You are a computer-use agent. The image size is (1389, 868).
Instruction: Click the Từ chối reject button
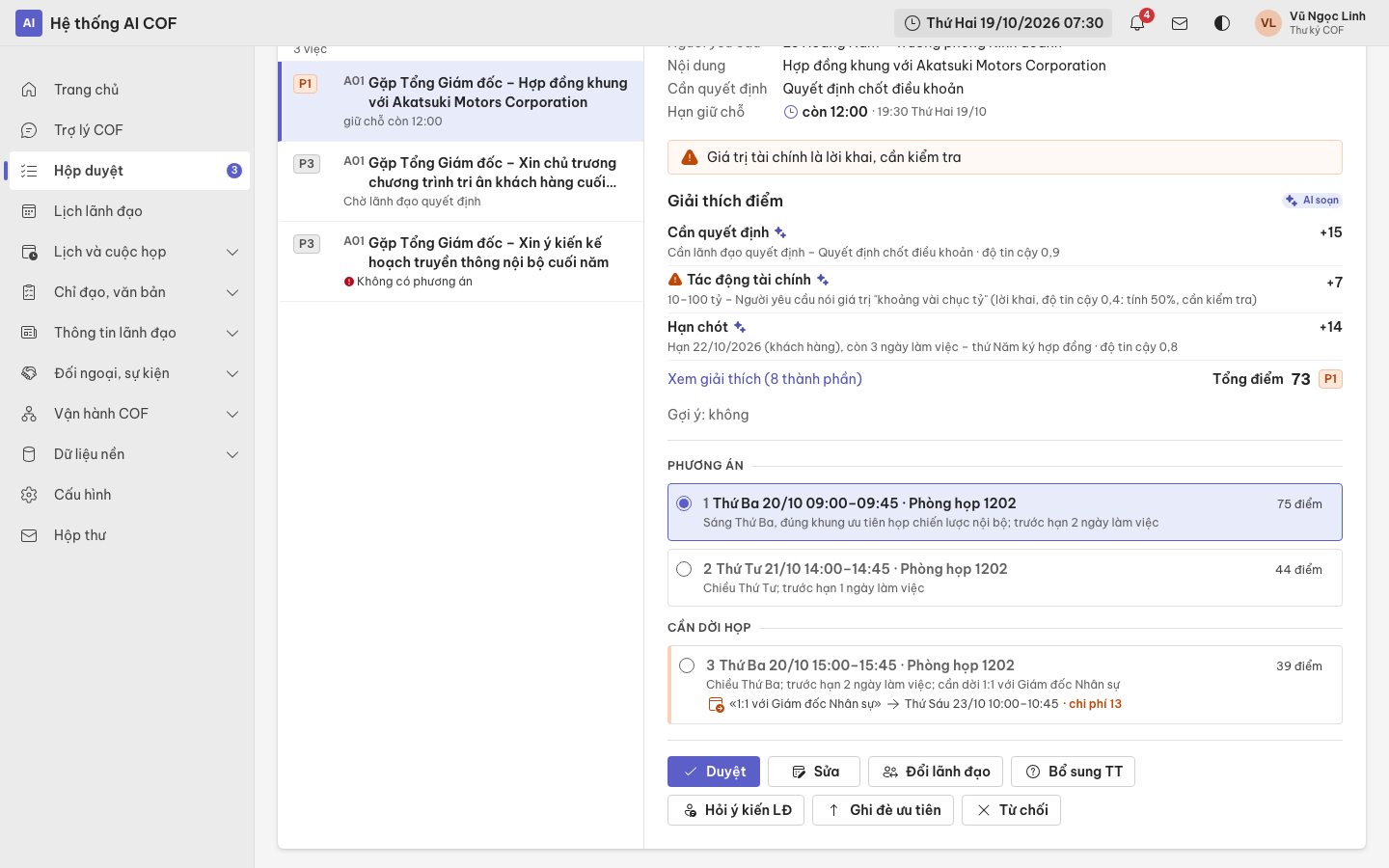[x=1012, y=810]
